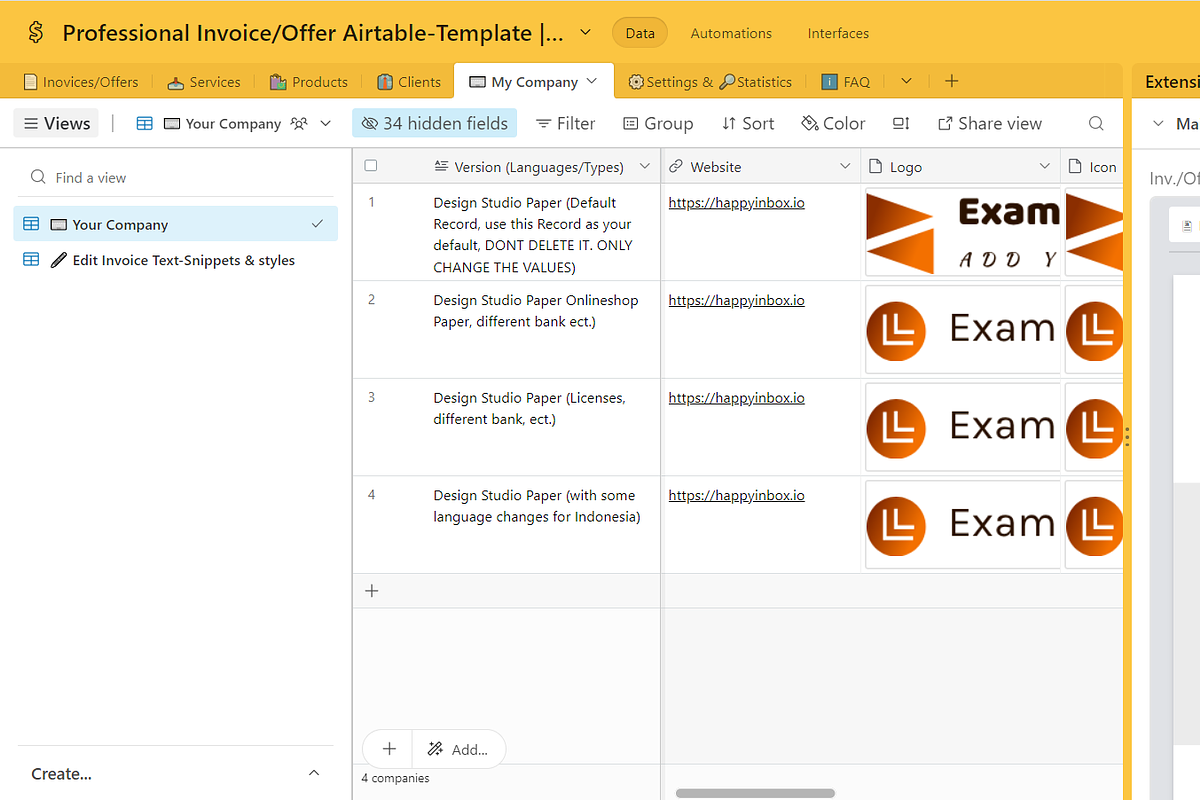Select the Onlineshop Paper version cell
Screen dimensions: 1200x800
(x=541, y=329)
